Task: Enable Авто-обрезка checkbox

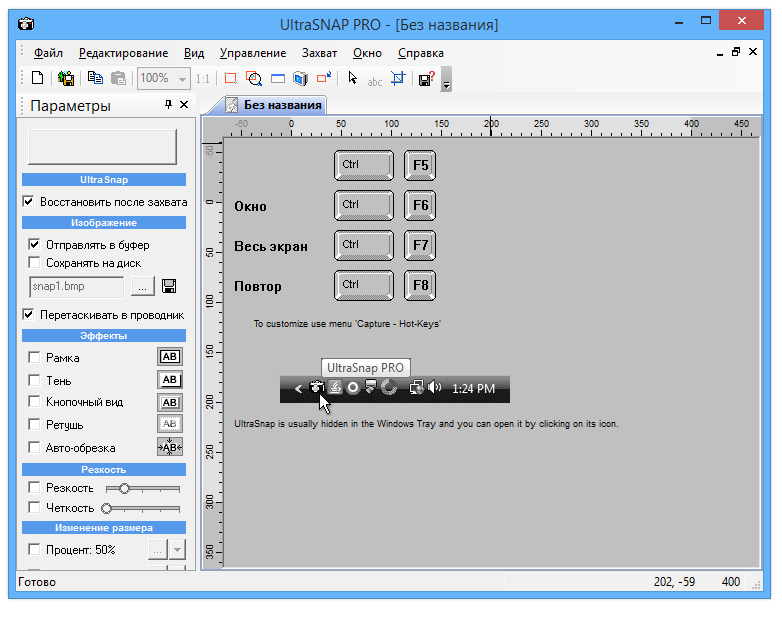Action: tap(34, 447)
